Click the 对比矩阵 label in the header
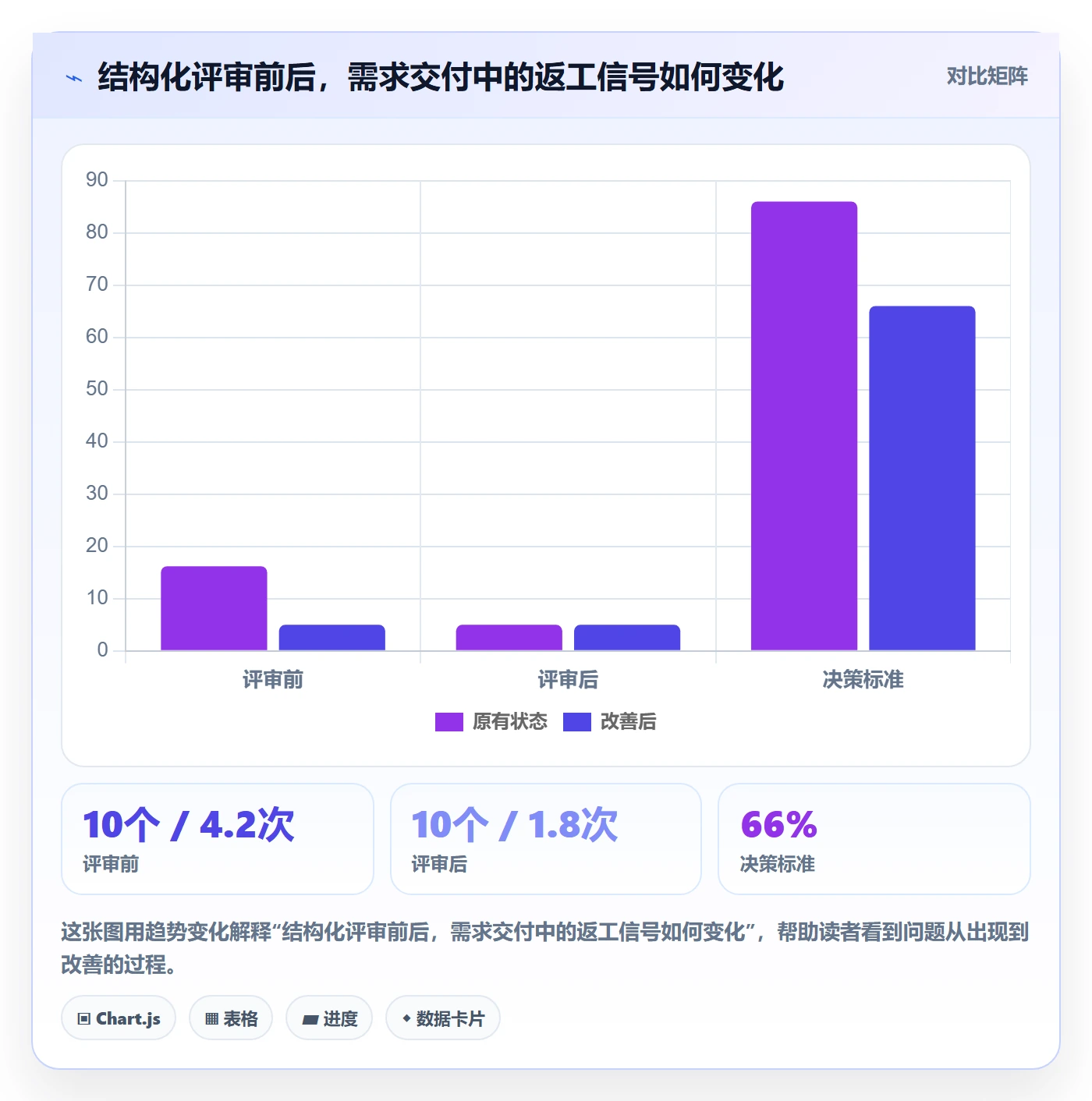1092x1101 pixels. click(987, 76)
